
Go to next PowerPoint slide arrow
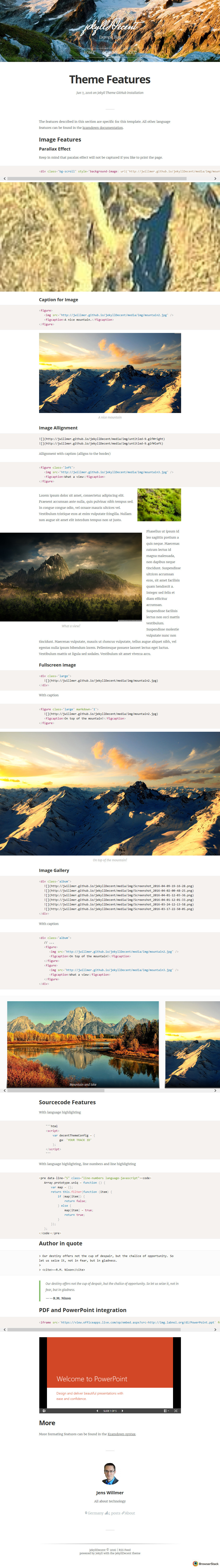122,1410
